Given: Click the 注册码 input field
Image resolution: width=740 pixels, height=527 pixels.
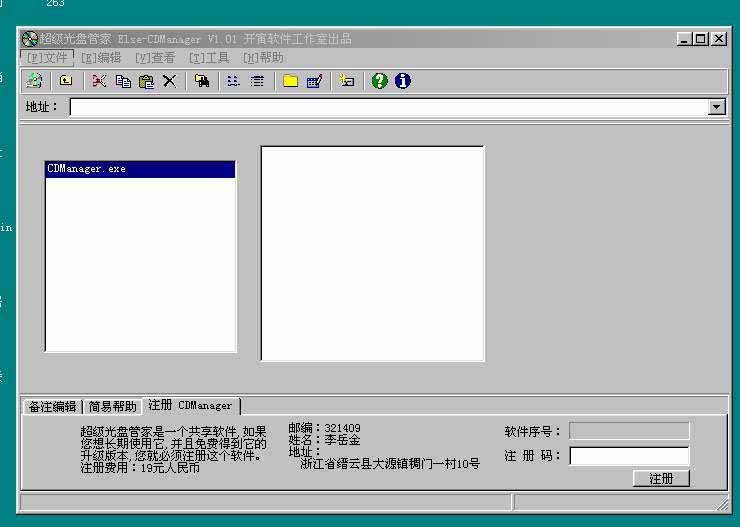Looking at the screenshot, I should (629, 456).
